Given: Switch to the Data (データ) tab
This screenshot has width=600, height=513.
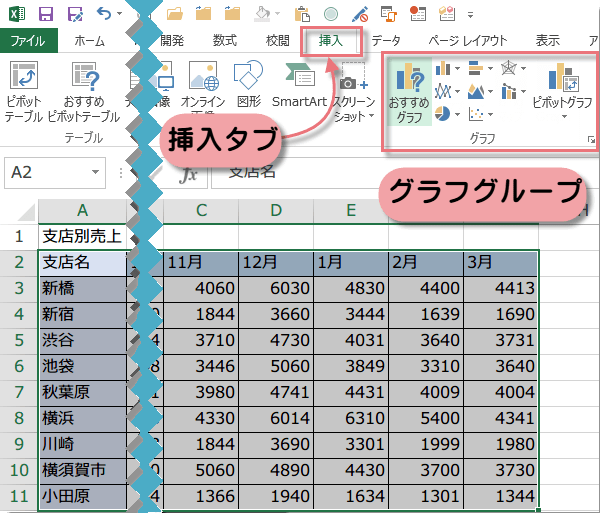Looking at the screenshot, I should click(x=386, y=41).
